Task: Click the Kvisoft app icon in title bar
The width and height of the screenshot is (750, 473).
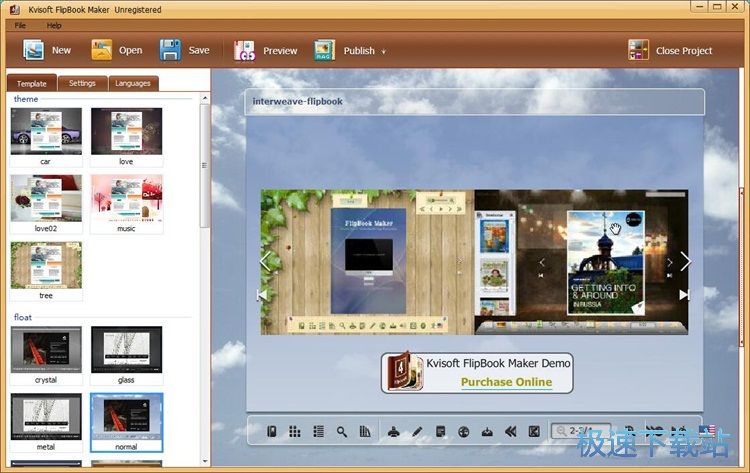Action: pos(14,9)
